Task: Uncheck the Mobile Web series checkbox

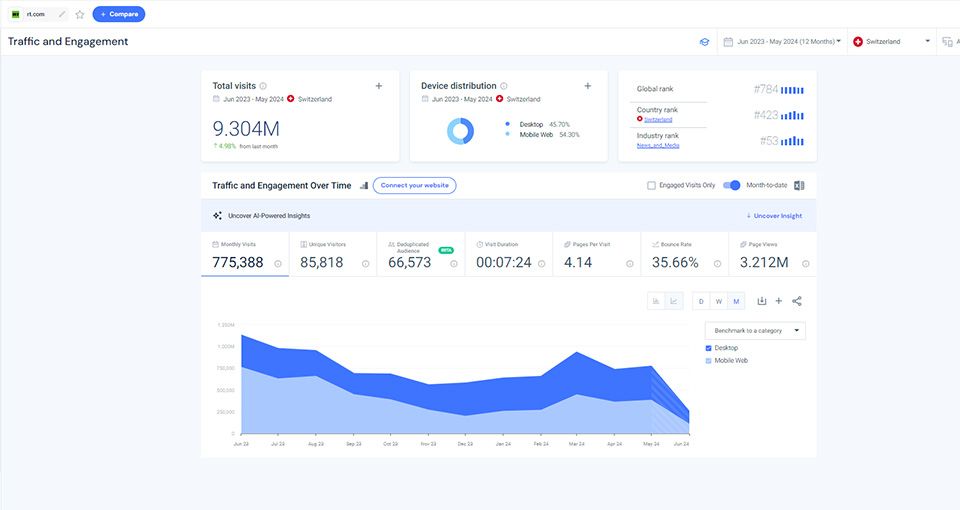Action: point(709,360)
